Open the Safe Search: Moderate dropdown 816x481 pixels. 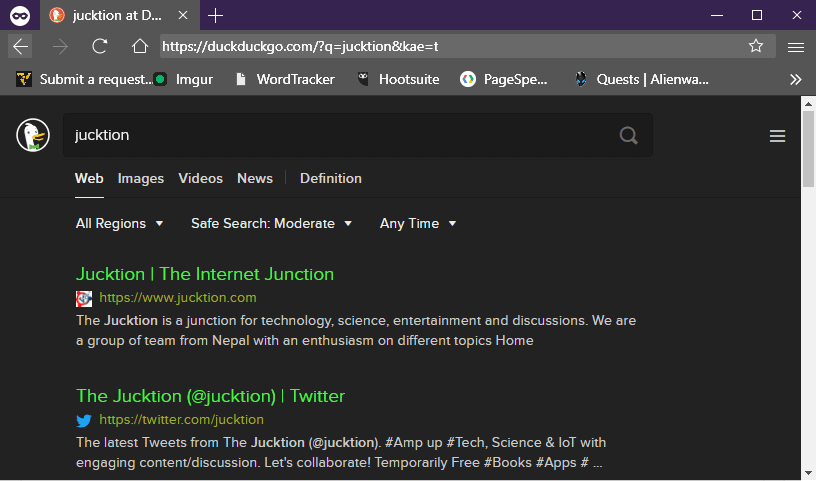[x=271, y=223]
